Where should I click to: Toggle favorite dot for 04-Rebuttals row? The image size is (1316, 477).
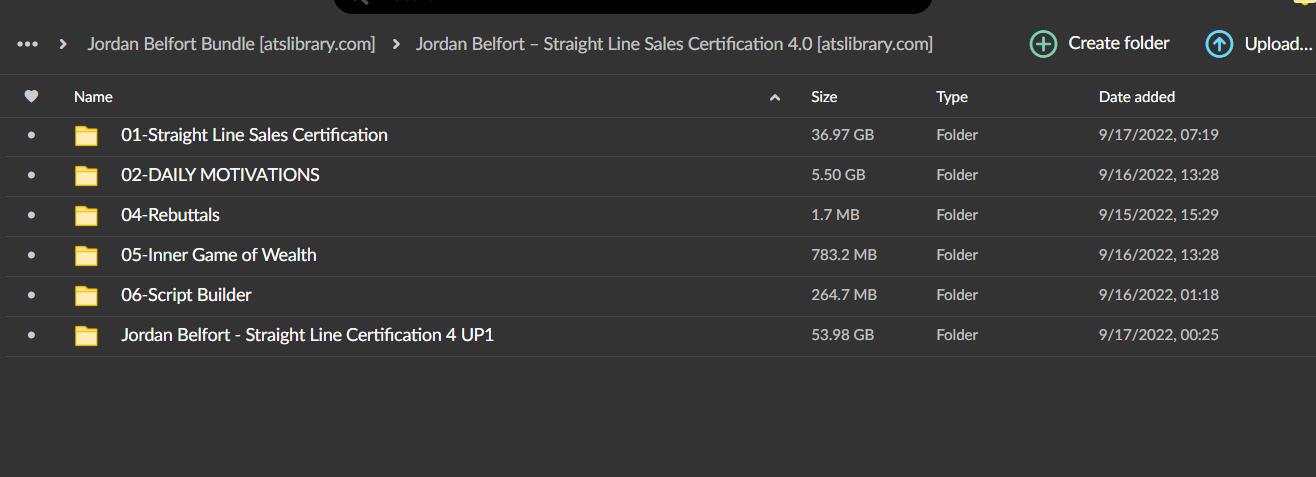pyautogui.click(x=31, y=215)
